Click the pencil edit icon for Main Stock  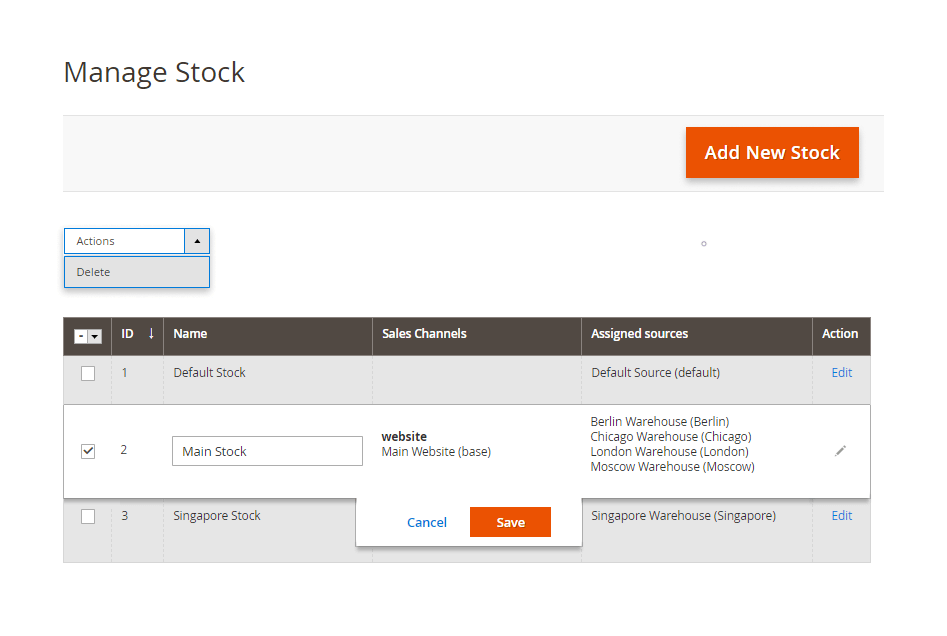pyautogui.click(x=840, y=451)
